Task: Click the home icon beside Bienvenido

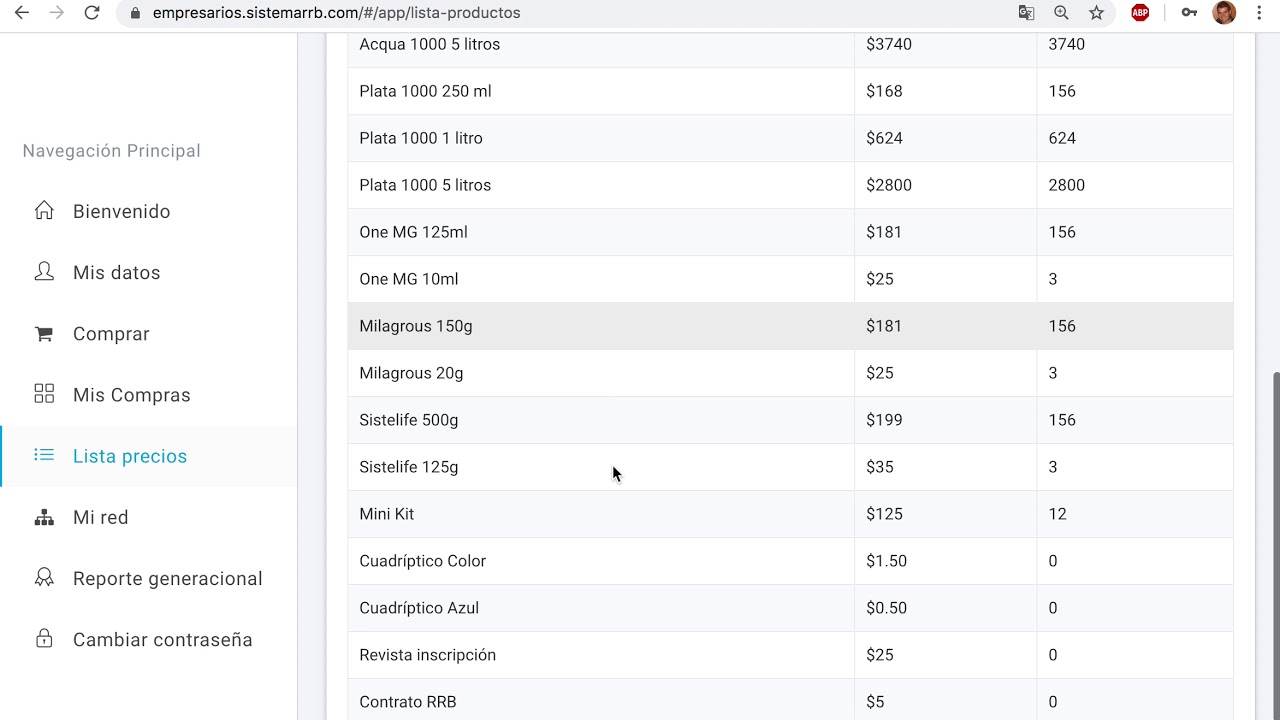Action: click(44, 211)
